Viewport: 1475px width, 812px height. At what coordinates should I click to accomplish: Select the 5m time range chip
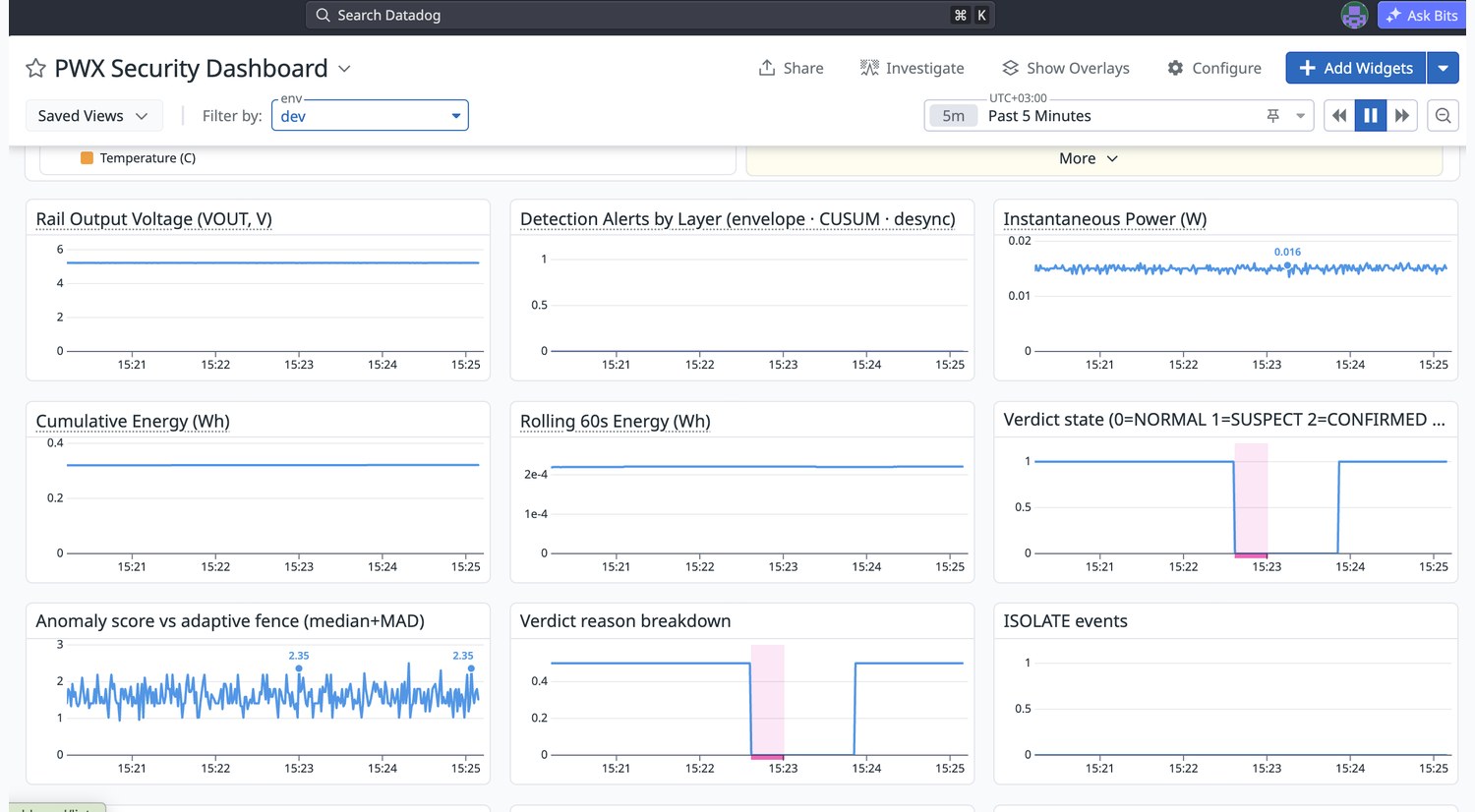click(953, 116)
